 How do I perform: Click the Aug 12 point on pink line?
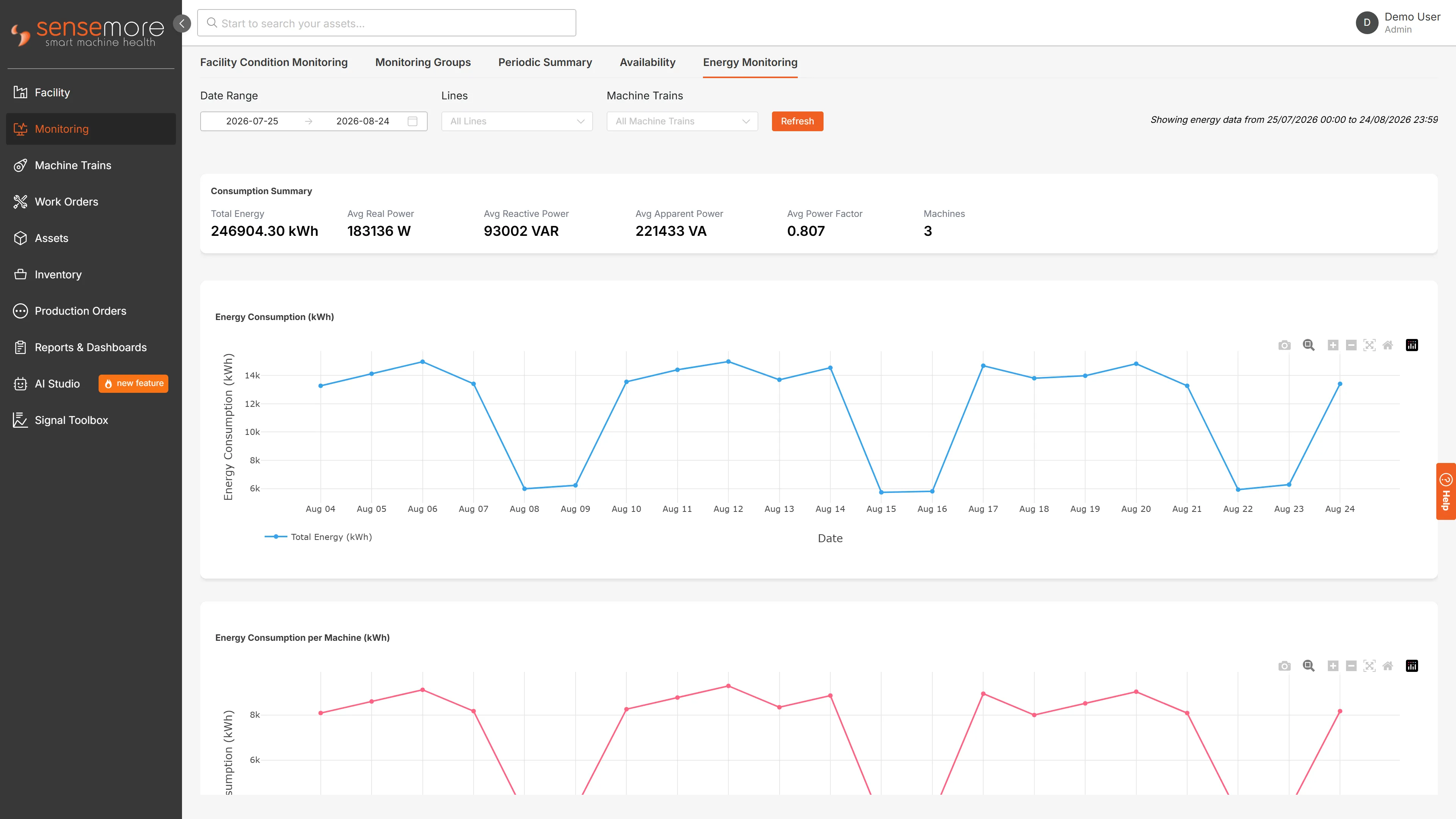[x=728, y=686]
